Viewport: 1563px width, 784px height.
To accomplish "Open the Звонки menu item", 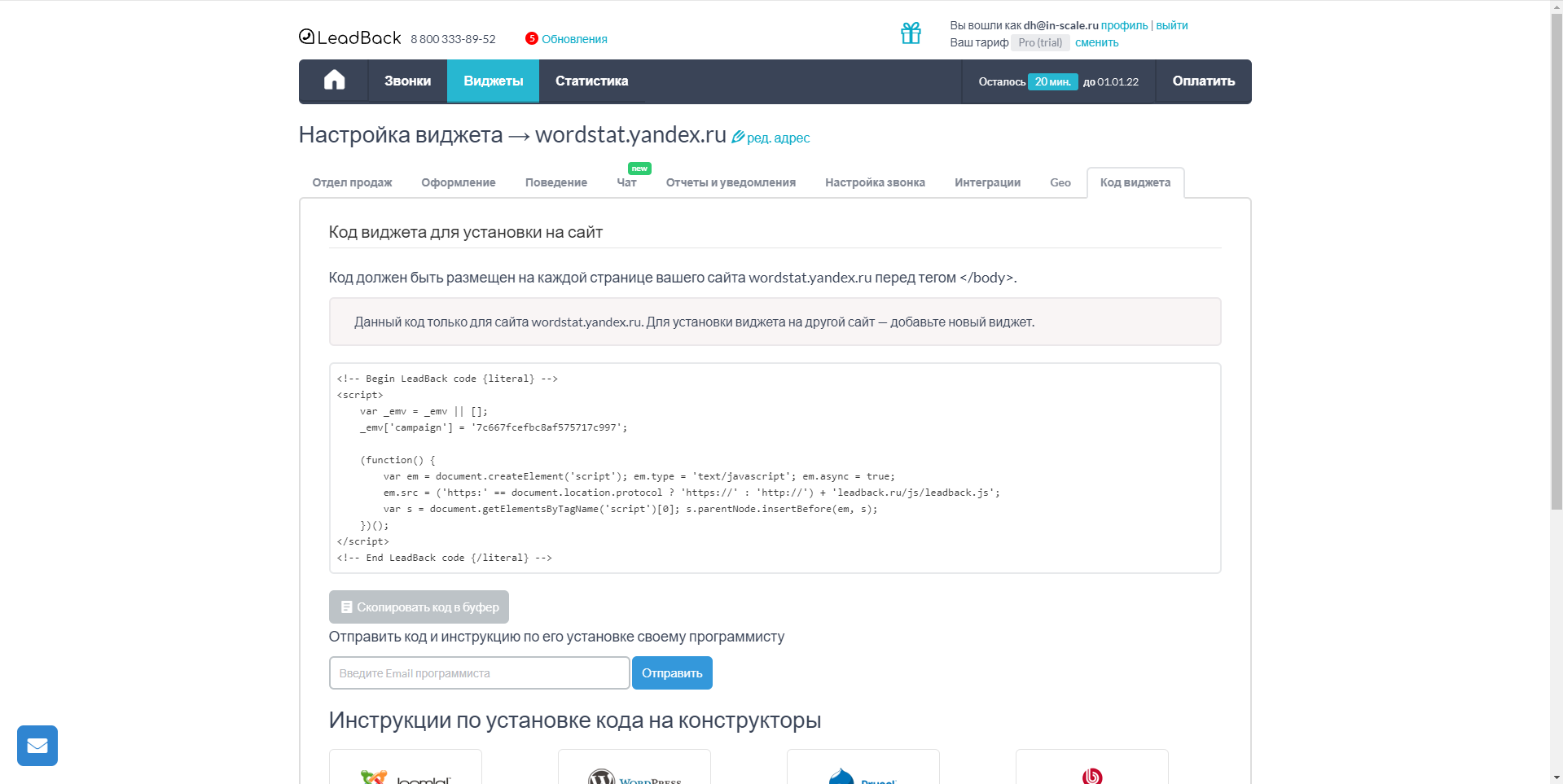I will click(x=407, y=81).
